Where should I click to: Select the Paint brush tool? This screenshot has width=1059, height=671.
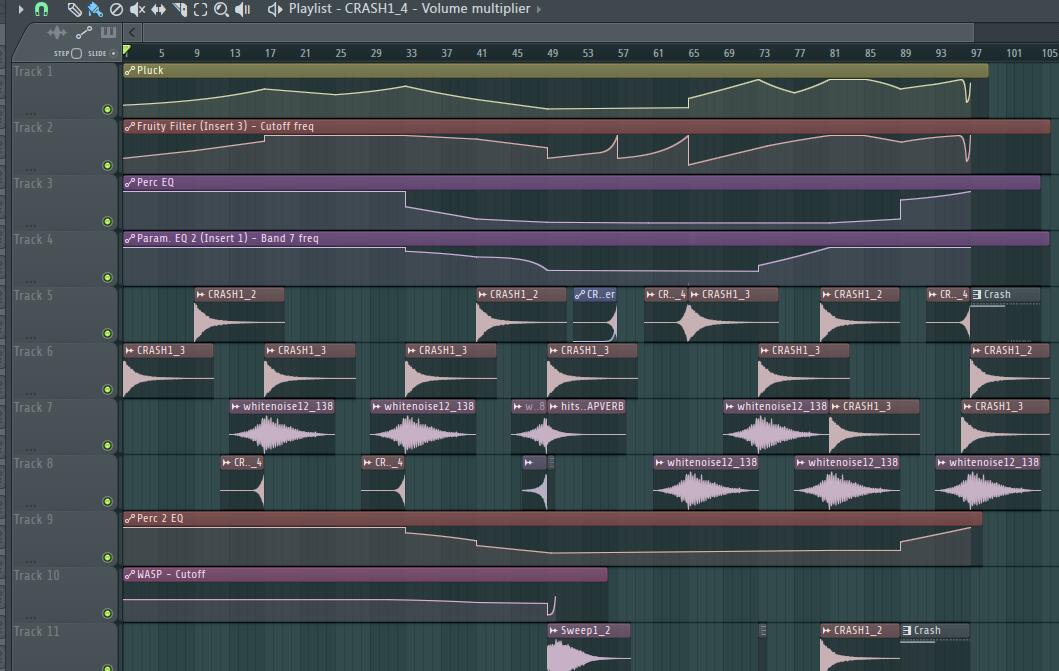(95, 9)
